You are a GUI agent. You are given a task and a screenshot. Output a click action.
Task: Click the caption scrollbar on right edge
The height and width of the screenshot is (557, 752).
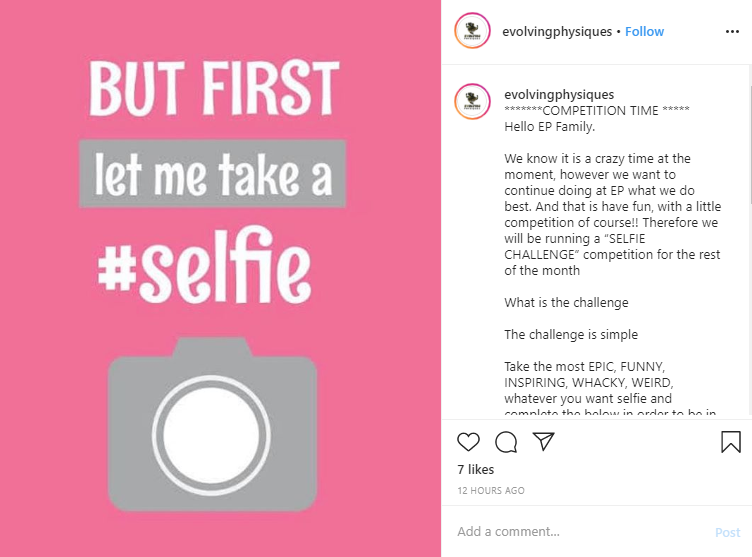750,134
